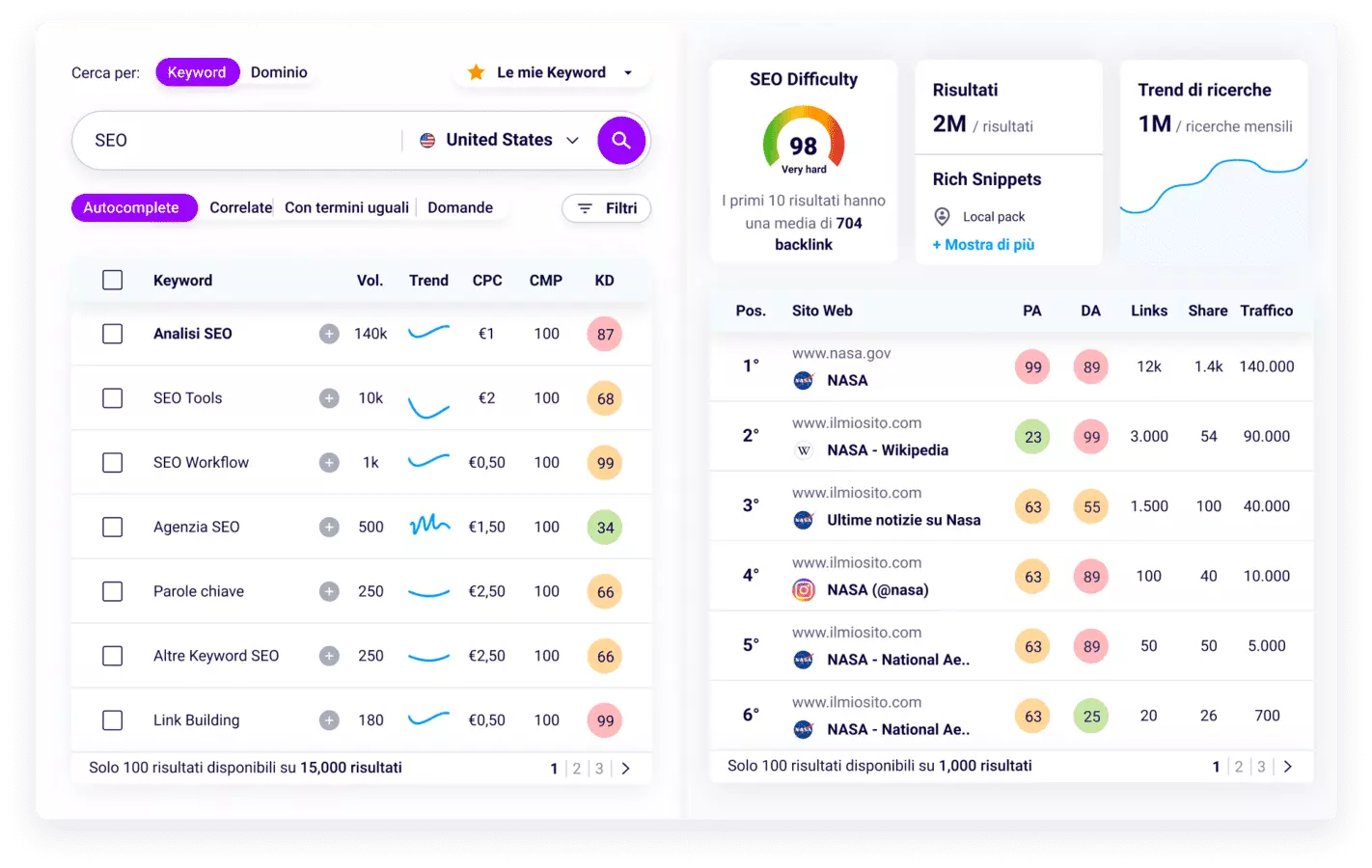Click the Traffico column header
Viewport: 1372px width, 868px height.
tap(1267, 311)
